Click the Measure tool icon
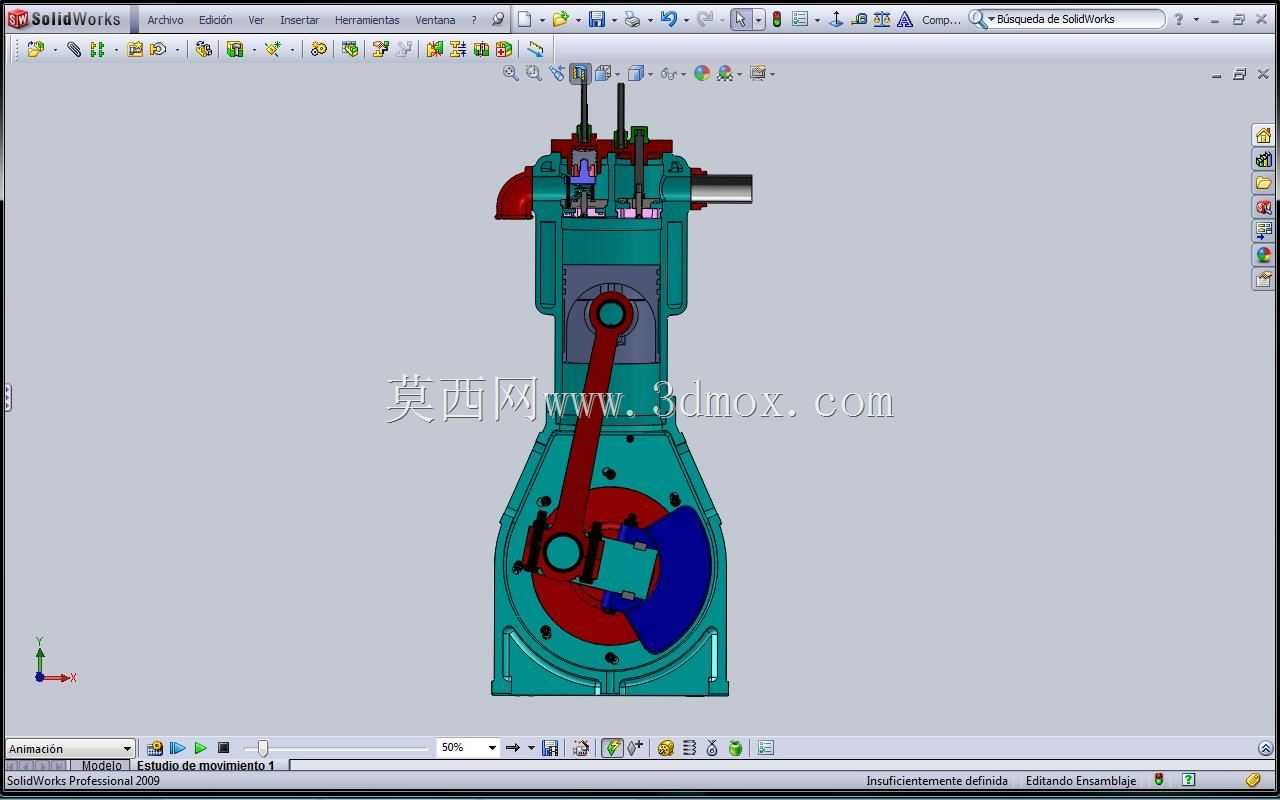The height and width of the screenshot is (800, 1280). coord(859,19)
